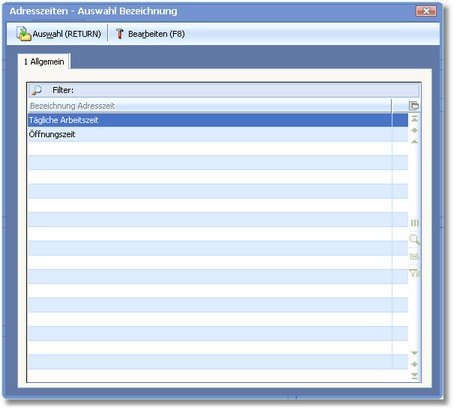Click the Bearbeiten (F8) hammer button
Image resolution: width=454 pixels, height=410 pixels.
pos(150,34)
